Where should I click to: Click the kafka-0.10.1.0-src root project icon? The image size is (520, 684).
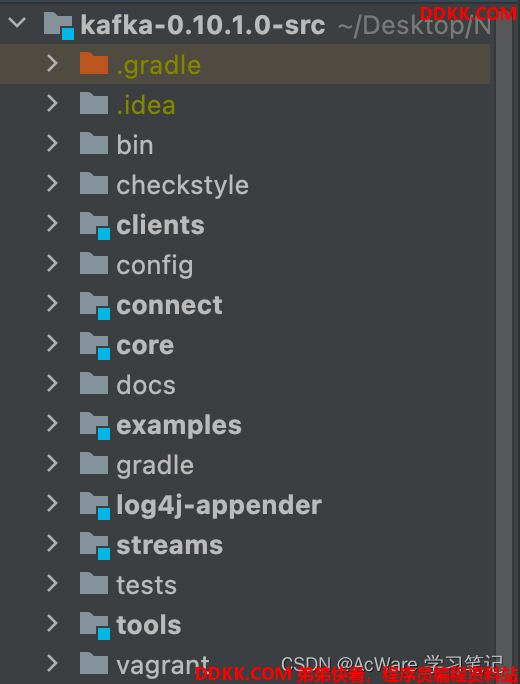point(59,26)
